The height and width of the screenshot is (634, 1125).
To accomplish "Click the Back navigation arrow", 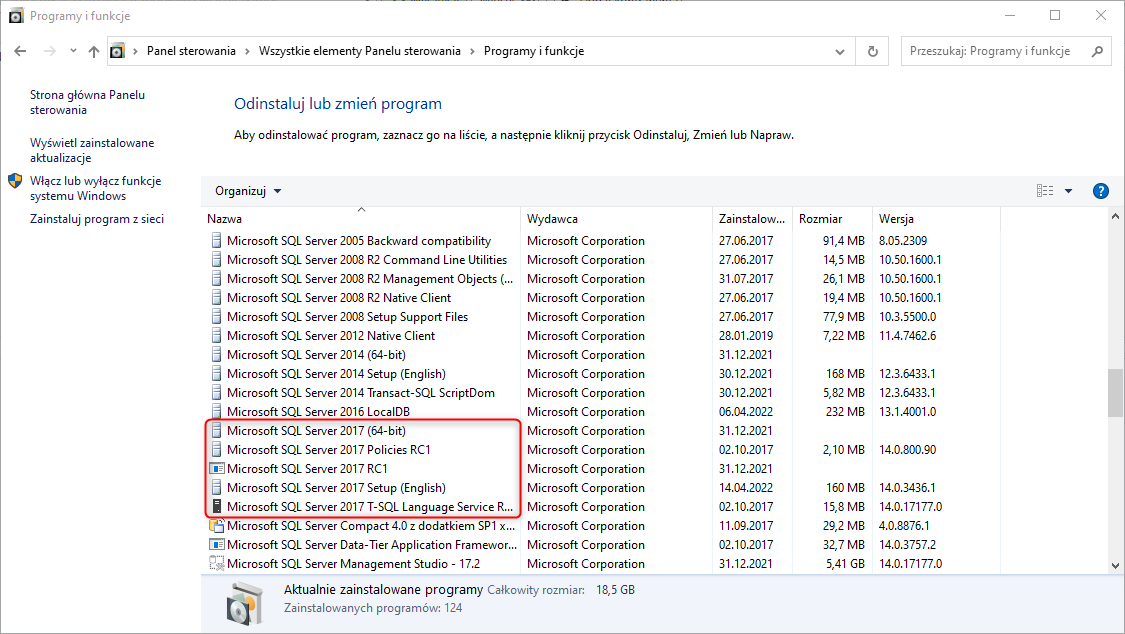I will [x=20, y=51].
